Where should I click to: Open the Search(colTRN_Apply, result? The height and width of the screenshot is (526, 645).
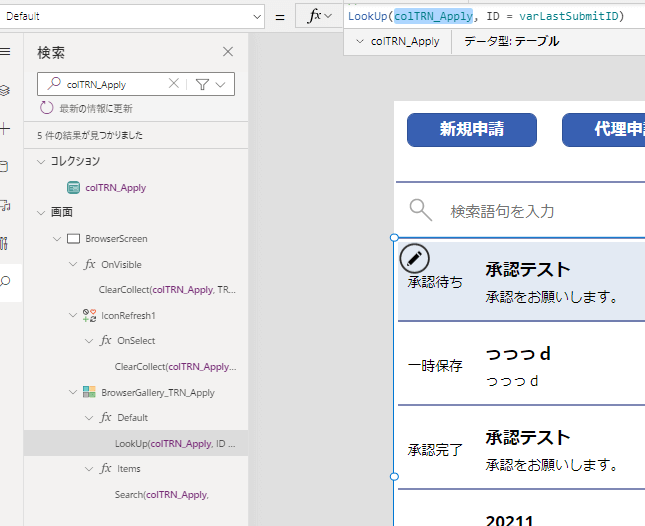coord(161,494)
